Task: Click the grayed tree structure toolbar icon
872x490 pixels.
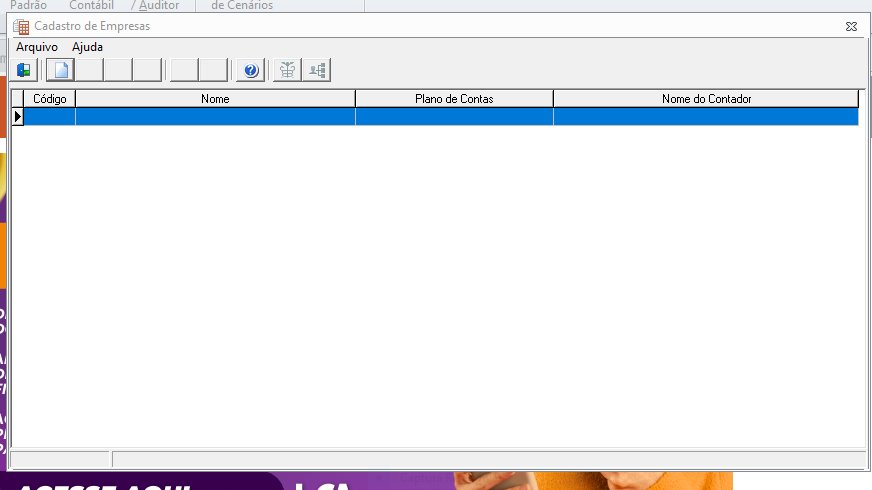Action: click(x=288, y=70)
